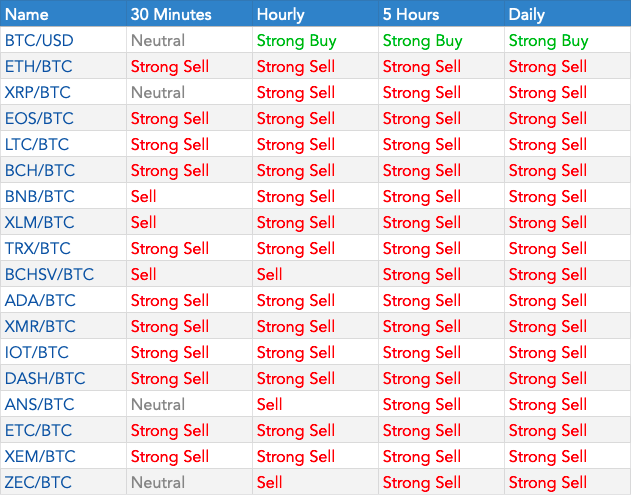Click the BCH/BTC pair name
The width and height of the screenshot is (631, 495).
click(x=39, y=171)
